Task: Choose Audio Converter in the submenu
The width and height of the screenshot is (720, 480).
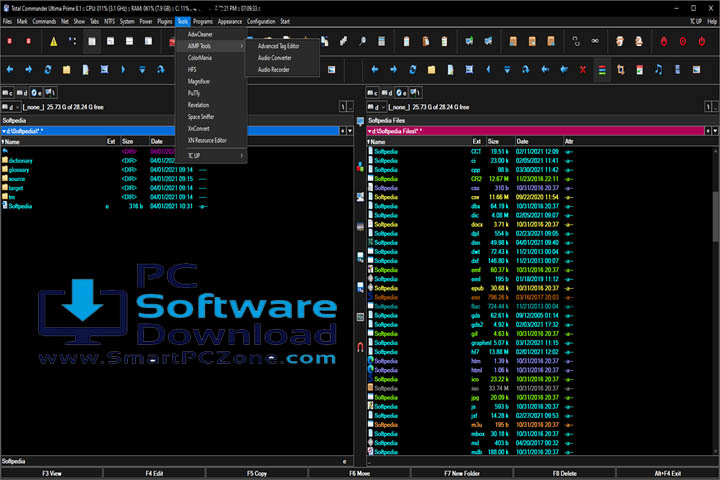Action: tap(282, 58)
